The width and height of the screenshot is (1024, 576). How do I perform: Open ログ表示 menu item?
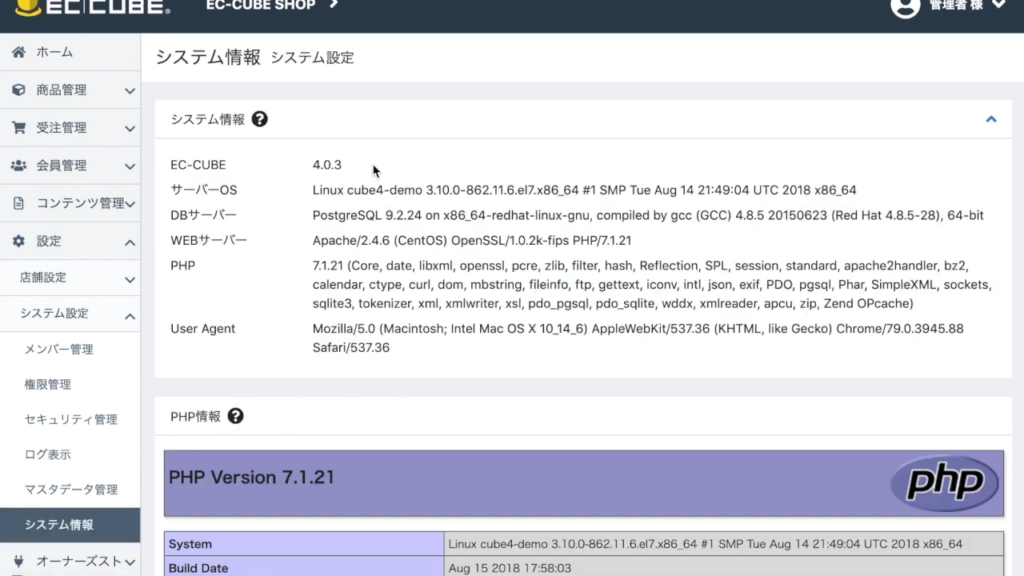tap(48, 454)
